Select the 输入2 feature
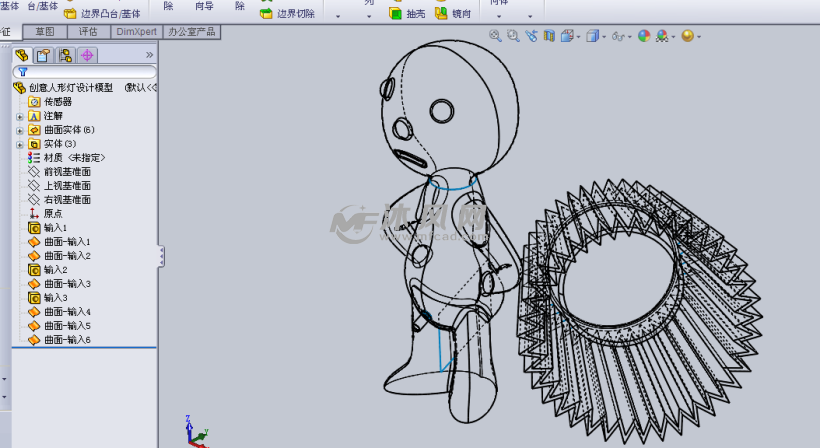This screenshot has height=448, width=820. pyautogui.click(x=55, y=270)
